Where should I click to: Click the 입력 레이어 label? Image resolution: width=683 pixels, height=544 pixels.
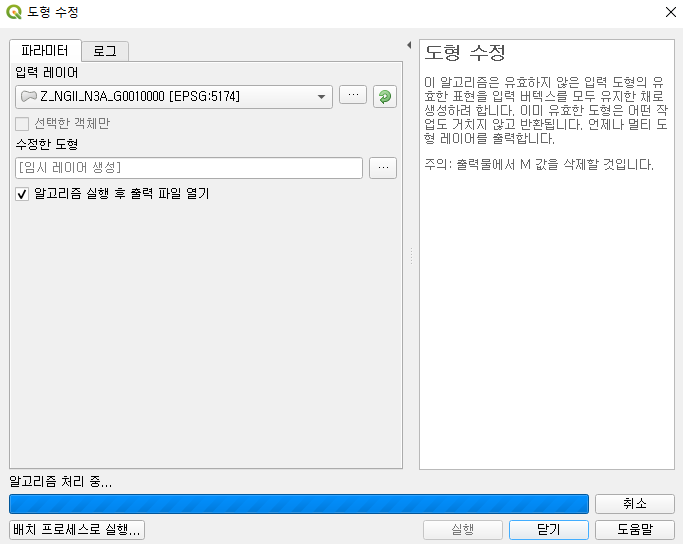pos(47,72)
